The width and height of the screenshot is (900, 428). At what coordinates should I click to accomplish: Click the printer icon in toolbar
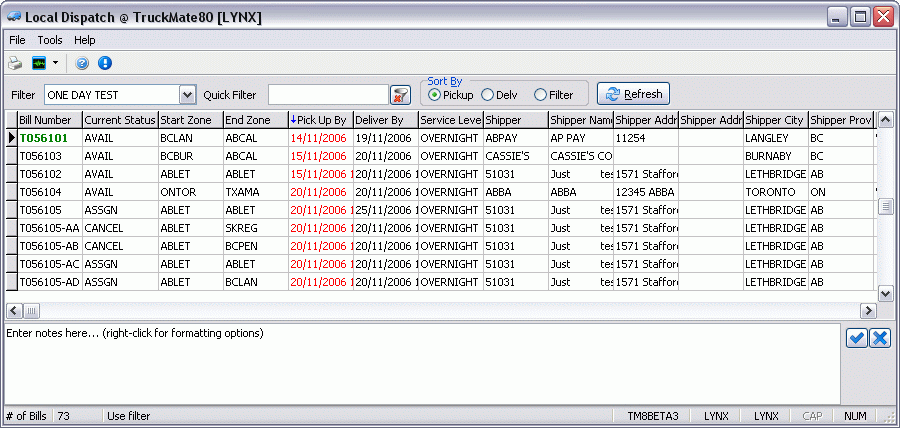coord(15,63)
